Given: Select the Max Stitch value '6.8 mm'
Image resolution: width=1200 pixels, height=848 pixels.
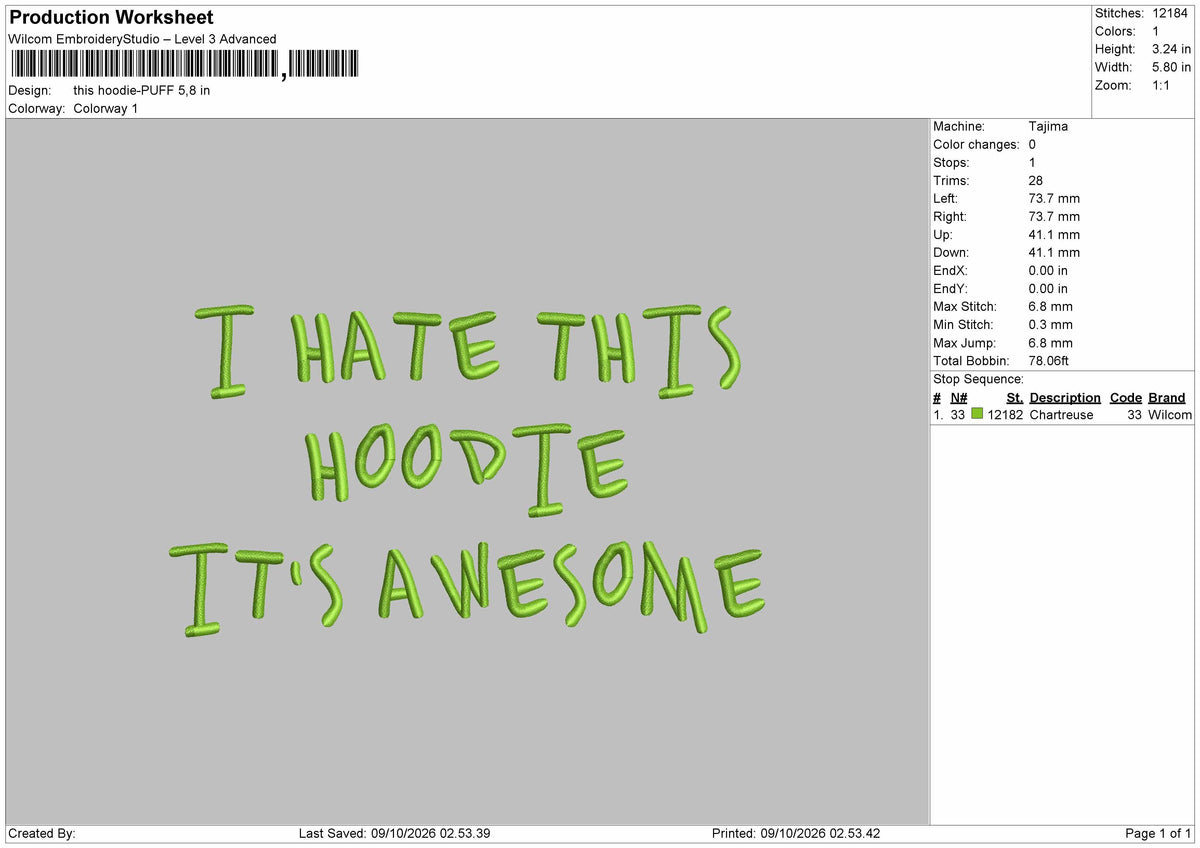Looking at the screenshot, I should coord(1050,306).
